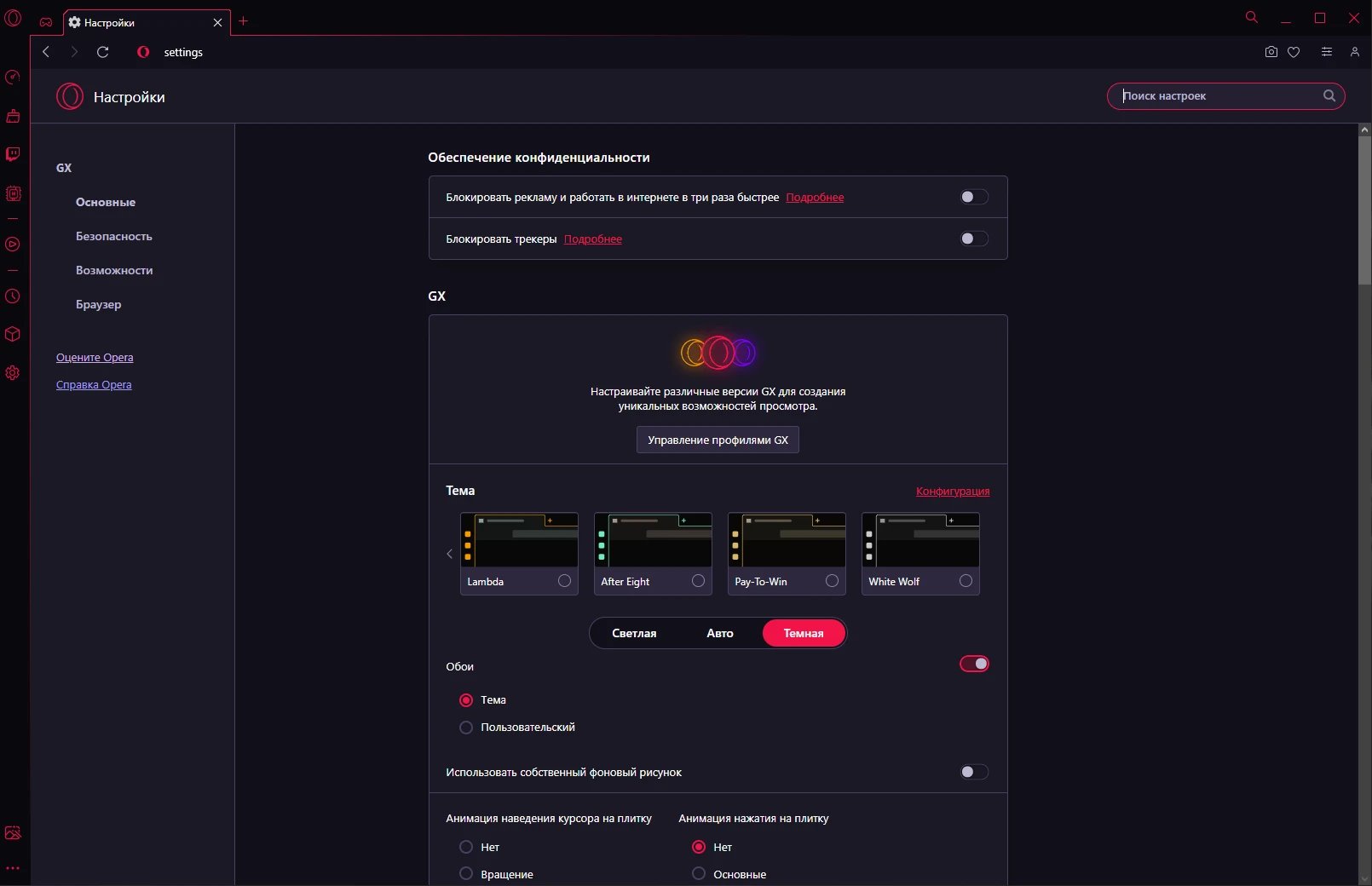Open the account profile icon
The height and width of the screenshot is (886, 1372).
[1355, 52]
